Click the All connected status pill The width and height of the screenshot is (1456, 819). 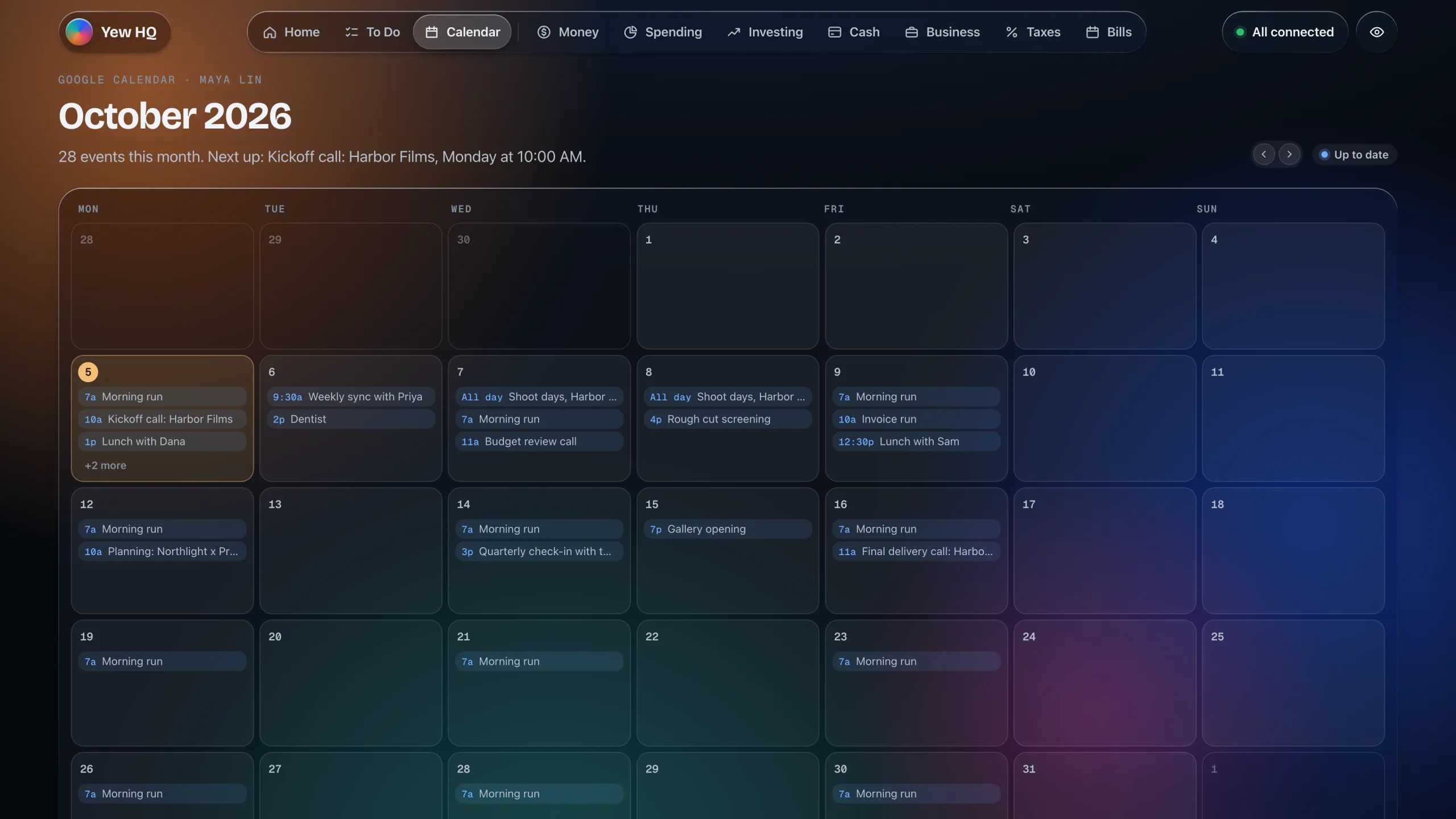[1285, 32]
